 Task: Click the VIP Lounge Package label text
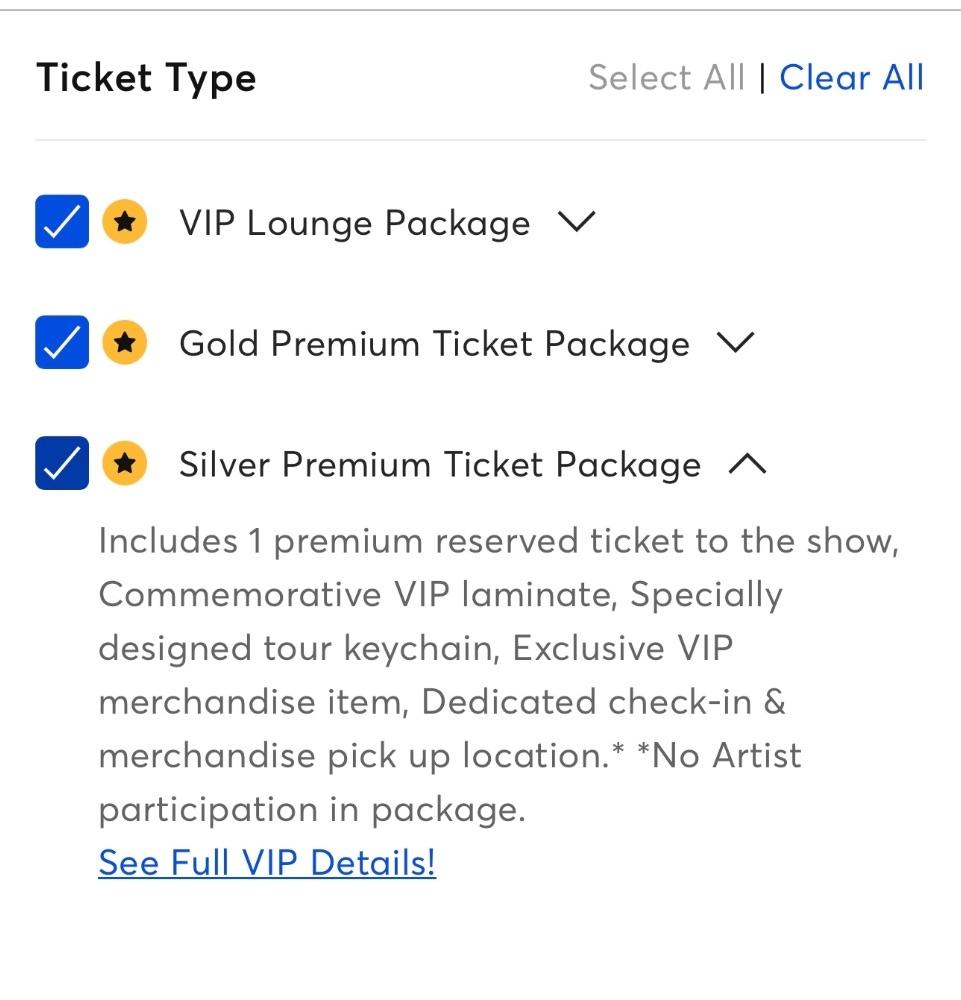click(354, 223)
